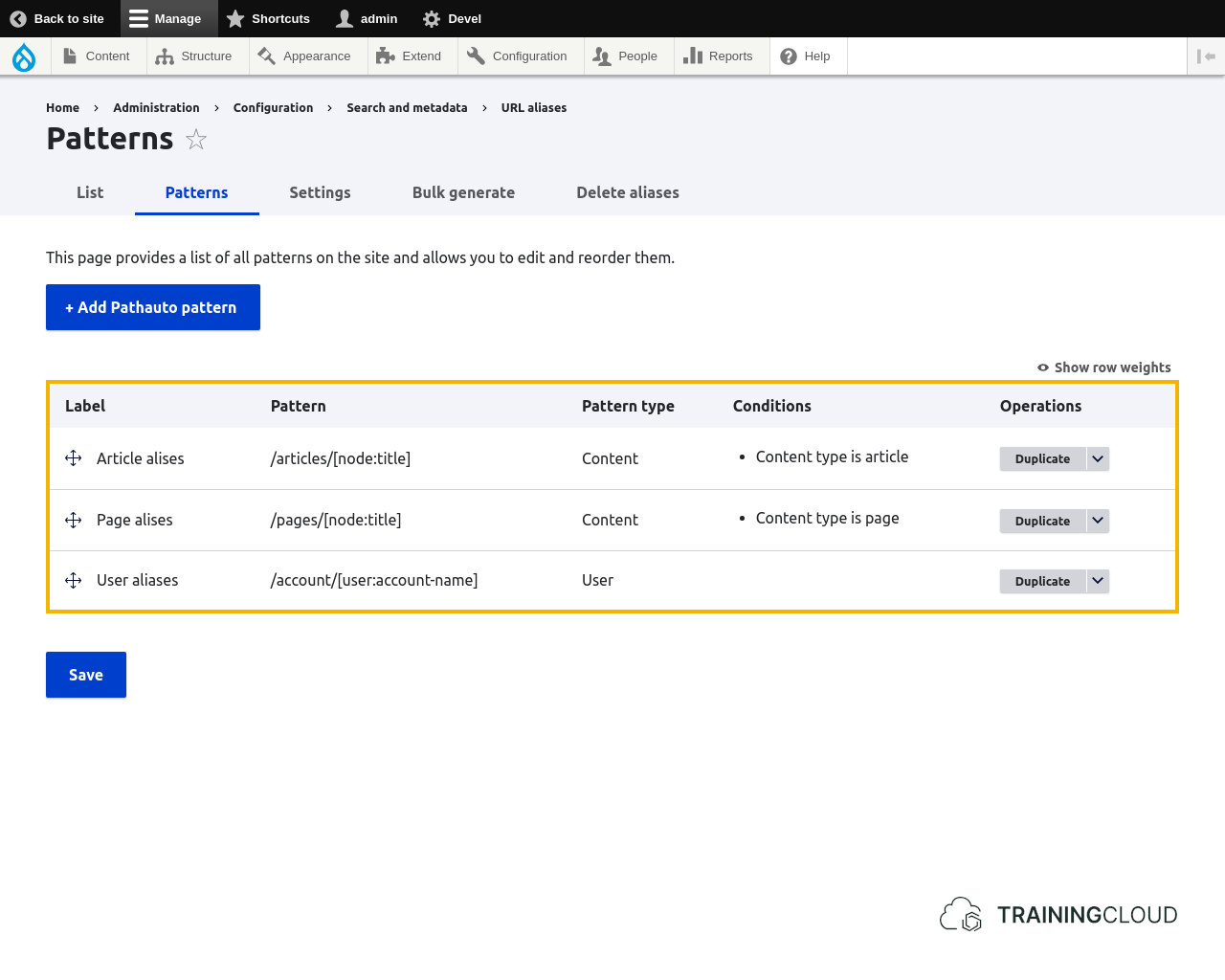1225x980 pixels.
Task: Click the Drupal logo home icon
Action: tap(24, 57)
